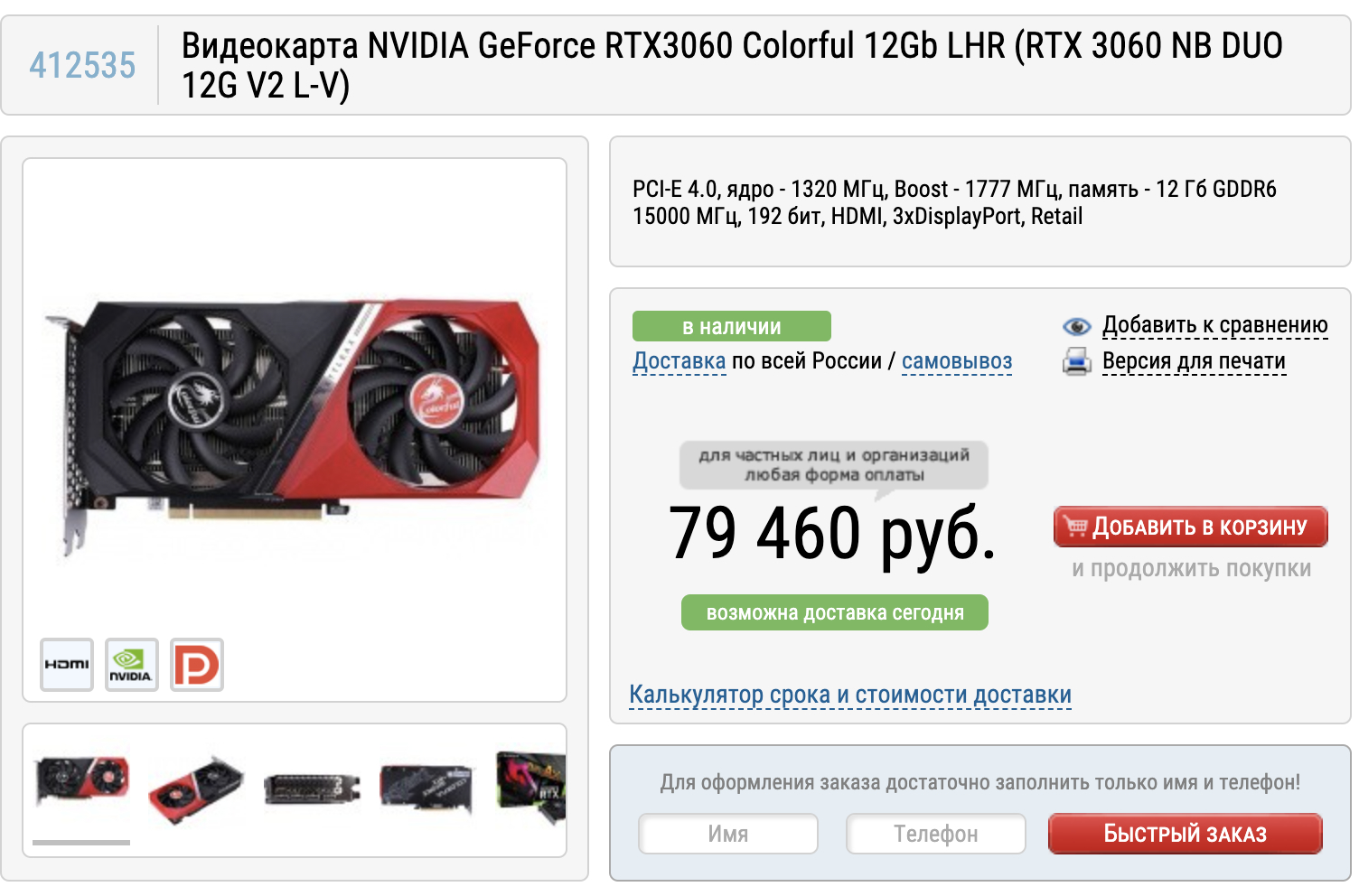Click the DisplayPort badge icon
The height and width of the screenshot is (896, 1359).
[197, 665]
